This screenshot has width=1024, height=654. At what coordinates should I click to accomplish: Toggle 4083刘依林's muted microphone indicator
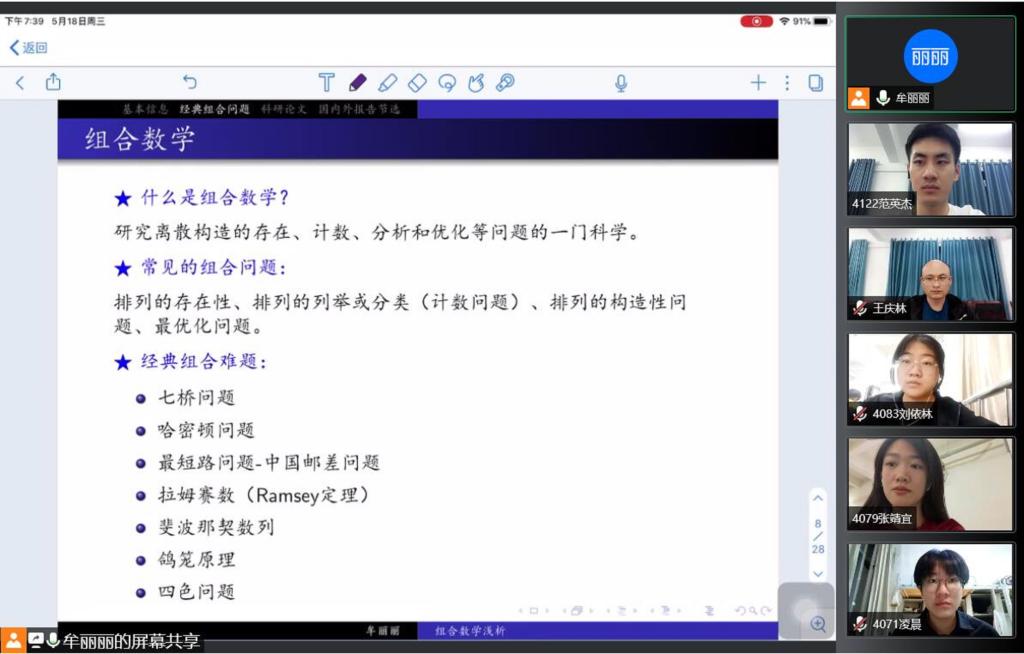(x=859, y=414)
